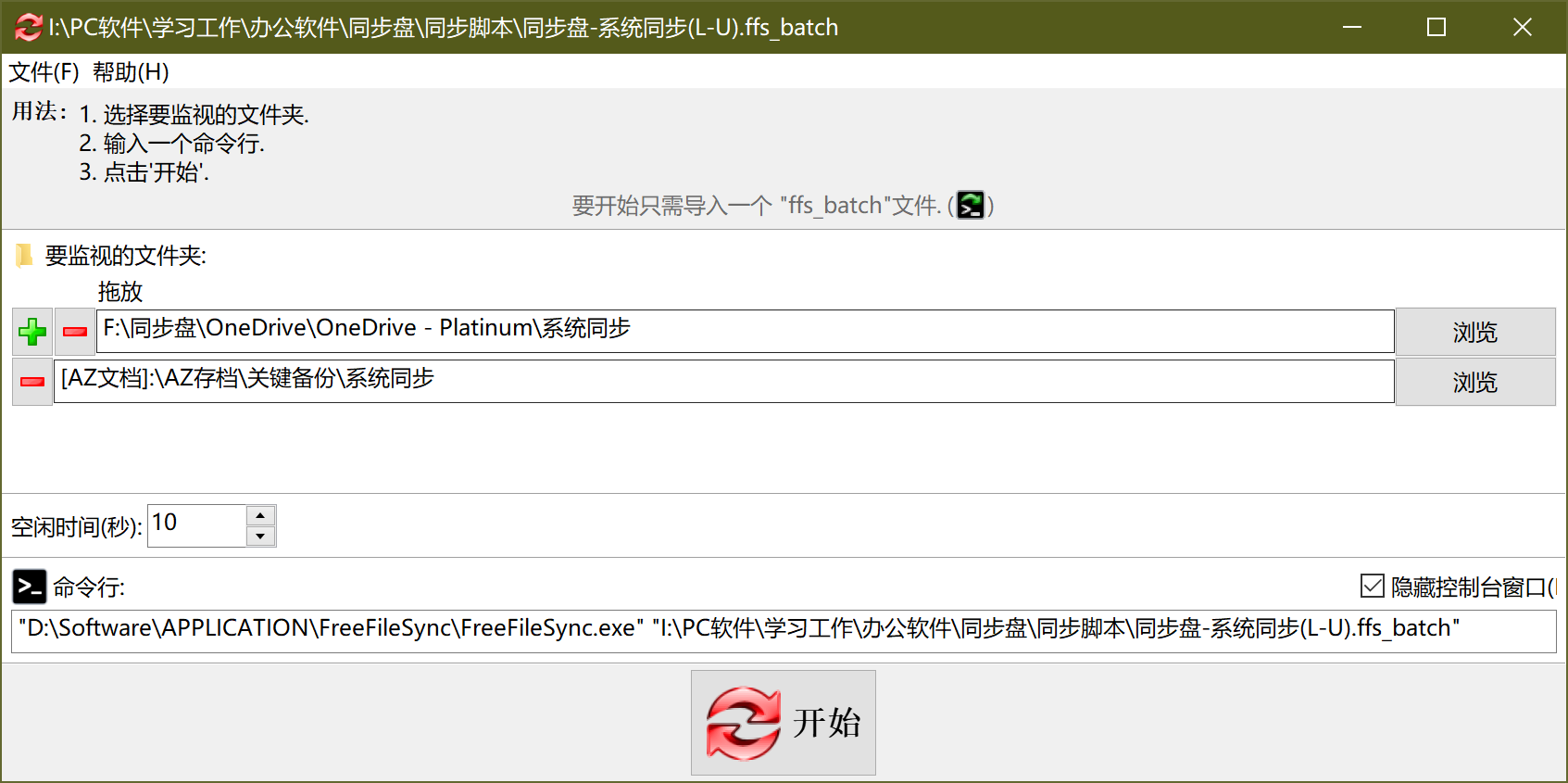Start monitoring with the 开始 button
Screen dimensions: 1568x783
pos(784,723)
